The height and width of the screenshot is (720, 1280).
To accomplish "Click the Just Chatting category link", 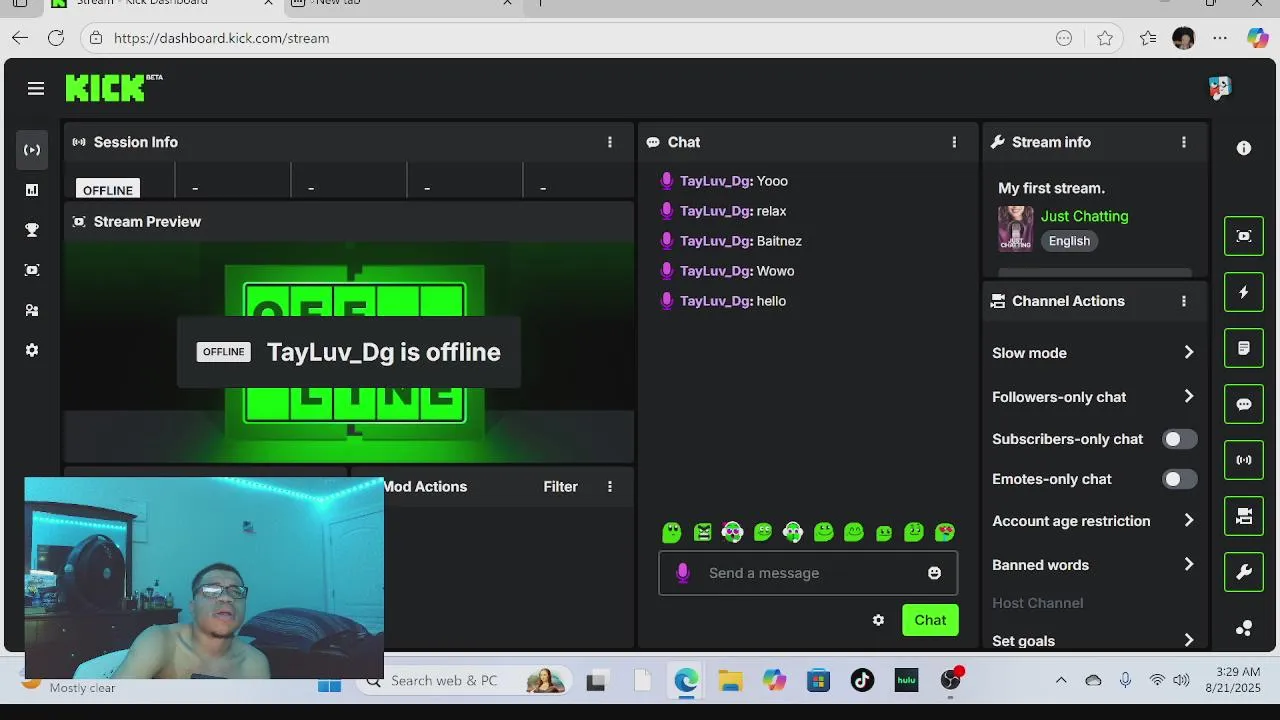I will coord(1084,216).
